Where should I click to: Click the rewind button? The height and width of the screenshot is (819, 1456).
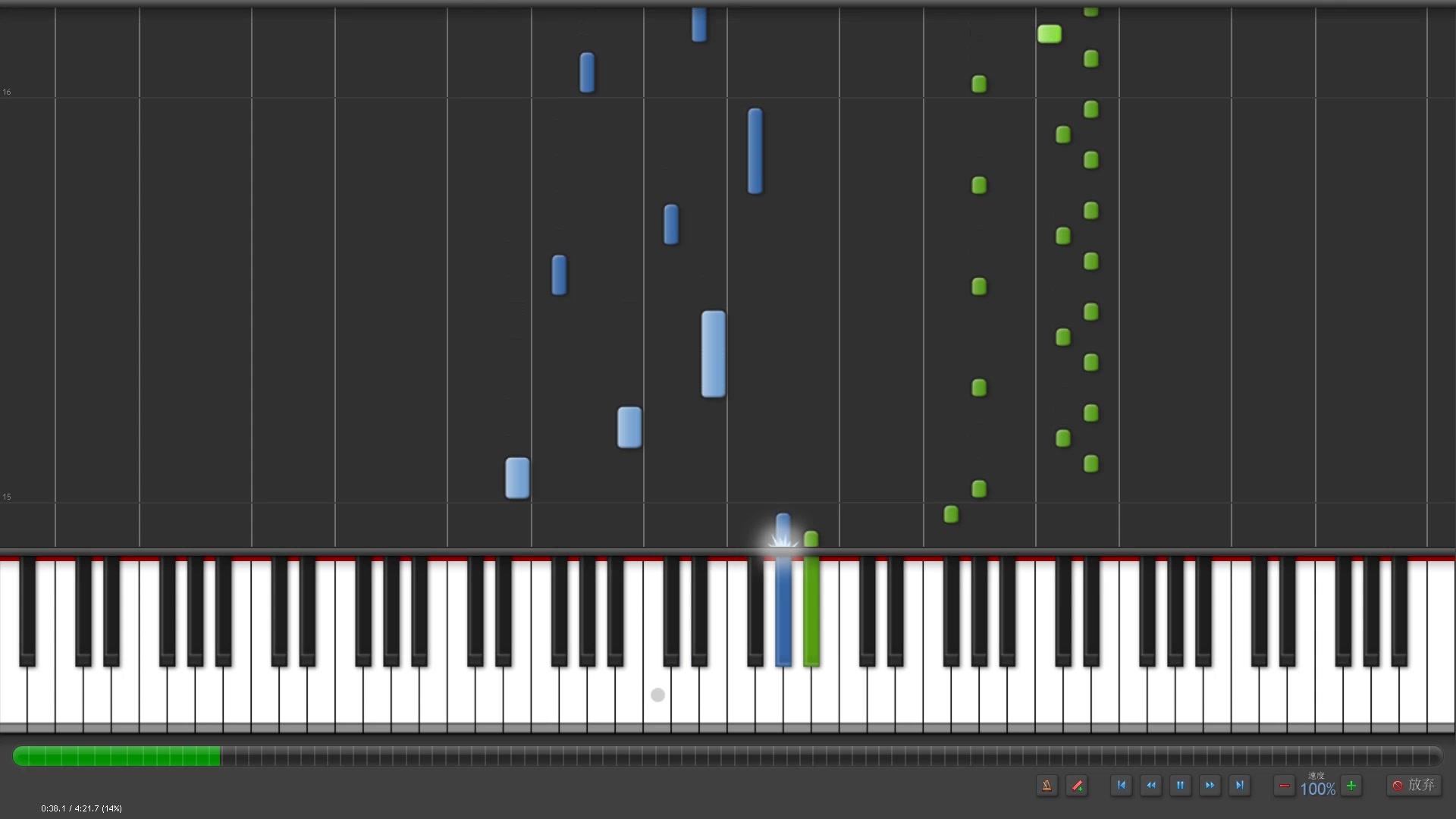click(x=1151, y=785)
